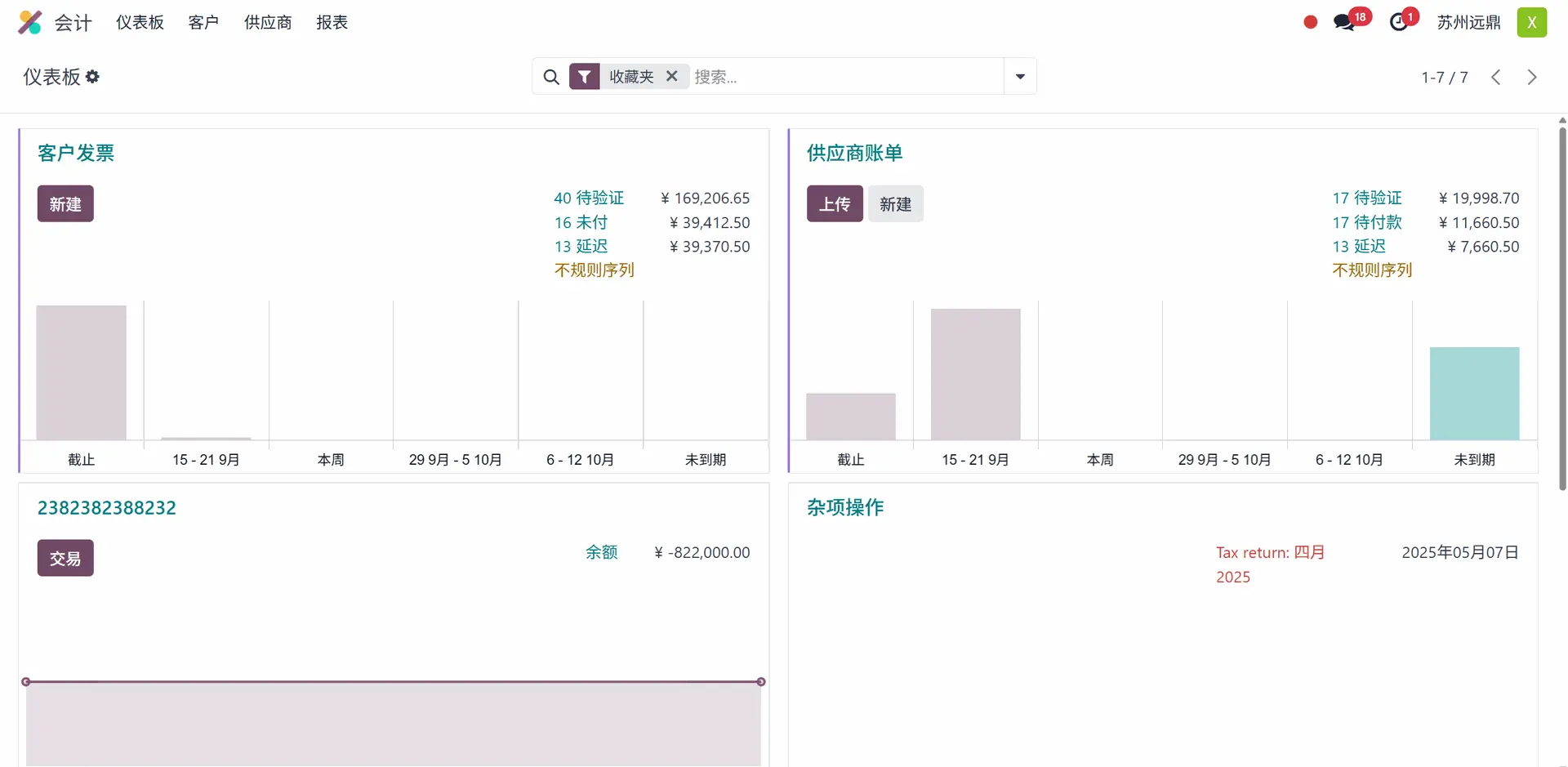Open the user avatar menu
This screenshot has width=1568, height=767.
tap(1531, 22)
